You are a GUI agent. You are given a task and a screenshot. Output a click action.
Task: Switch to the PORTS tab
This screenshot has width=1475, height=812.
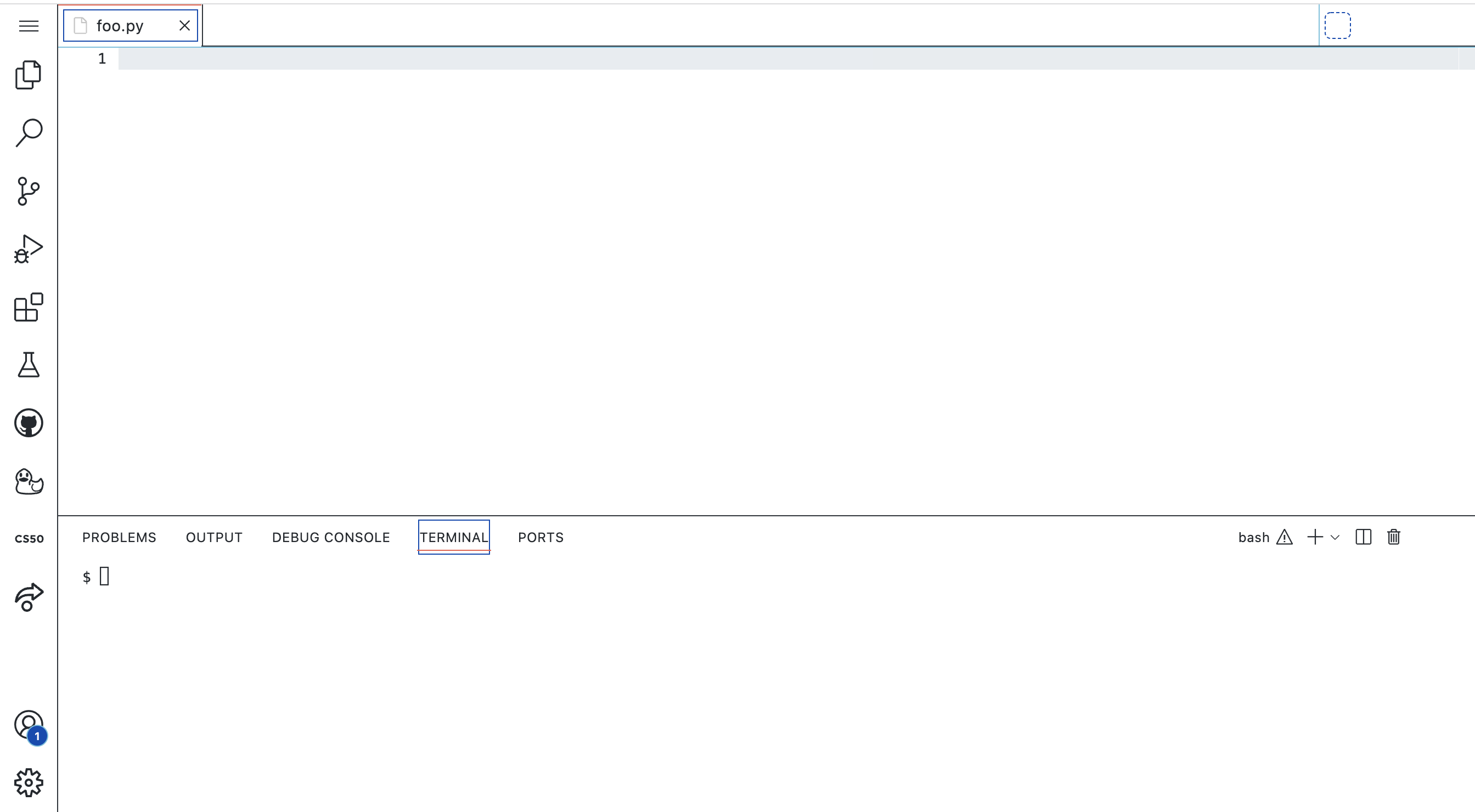(540, 537)
